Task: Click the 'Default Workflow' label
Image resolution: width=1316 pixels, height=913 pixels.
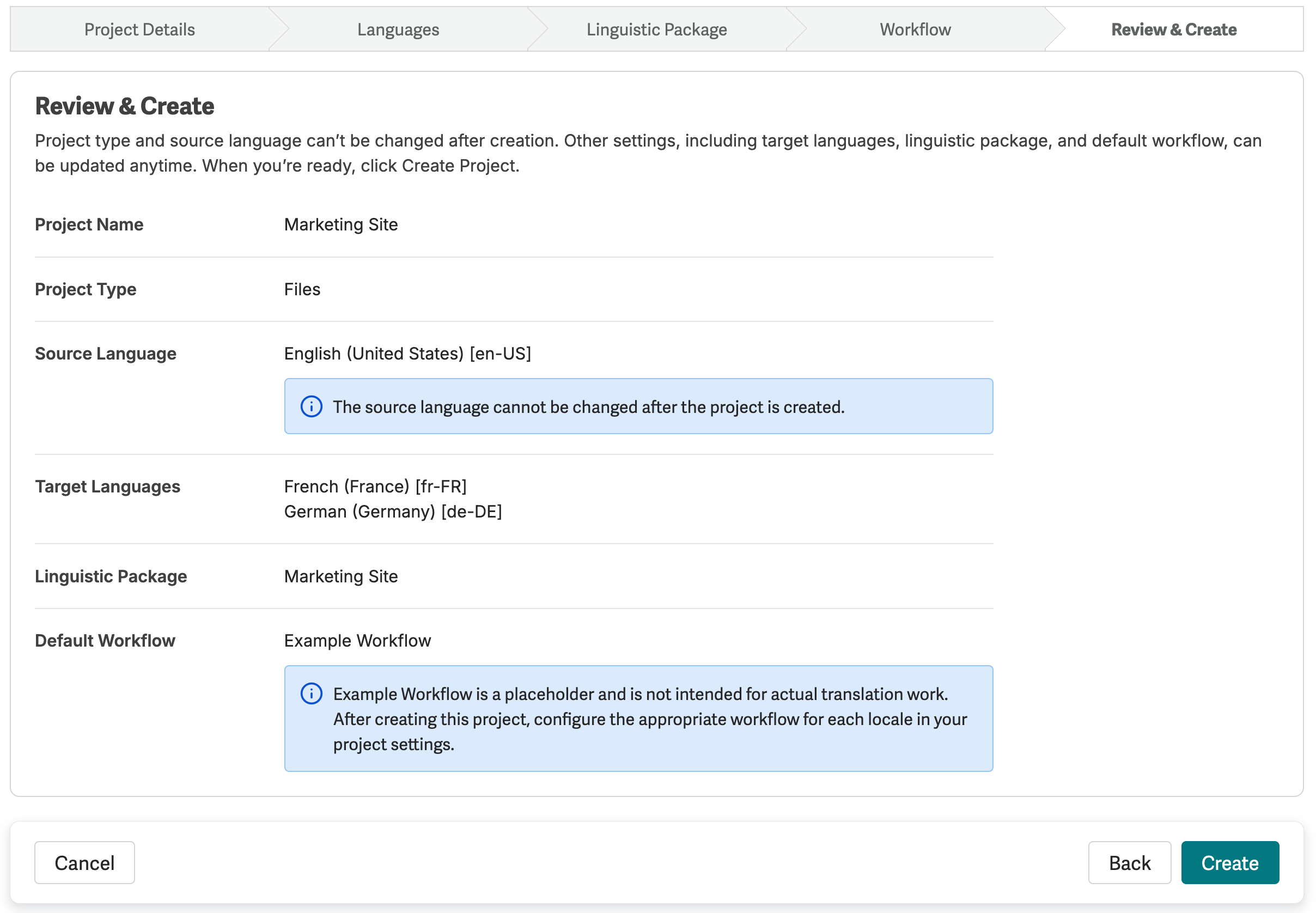Action: coord(105,641)
